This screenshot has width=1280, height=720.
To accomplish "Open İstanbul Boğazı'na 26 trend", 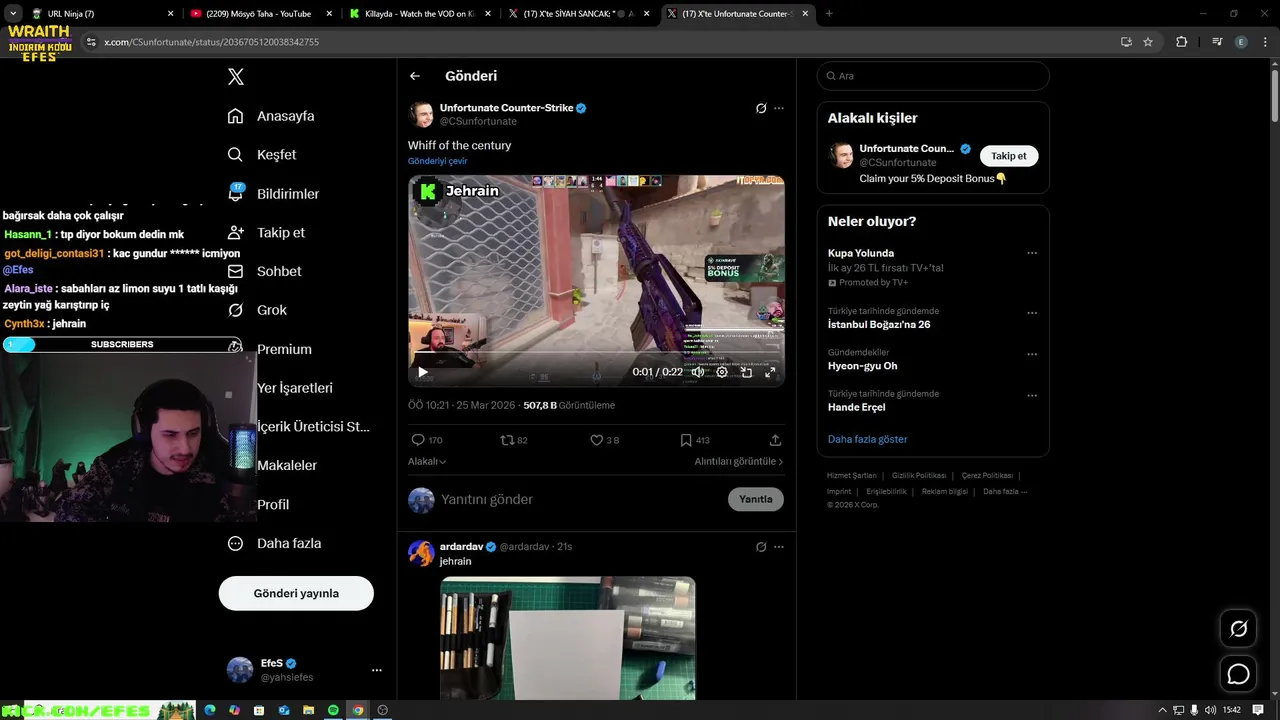I will pos(879,325).
